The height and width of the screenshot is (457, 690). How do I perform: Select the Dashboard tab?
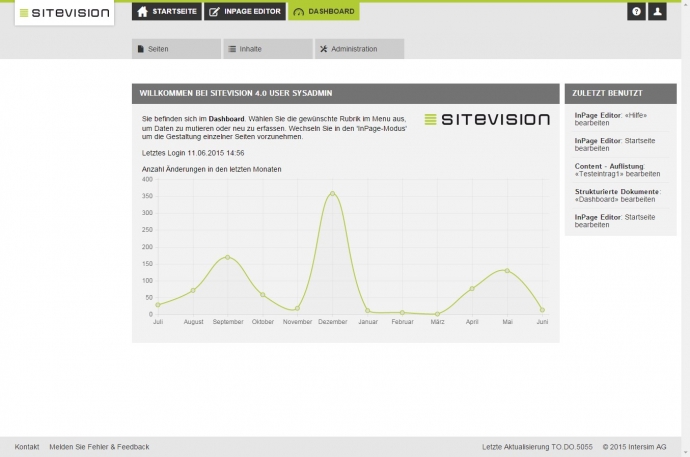point(323,11)
